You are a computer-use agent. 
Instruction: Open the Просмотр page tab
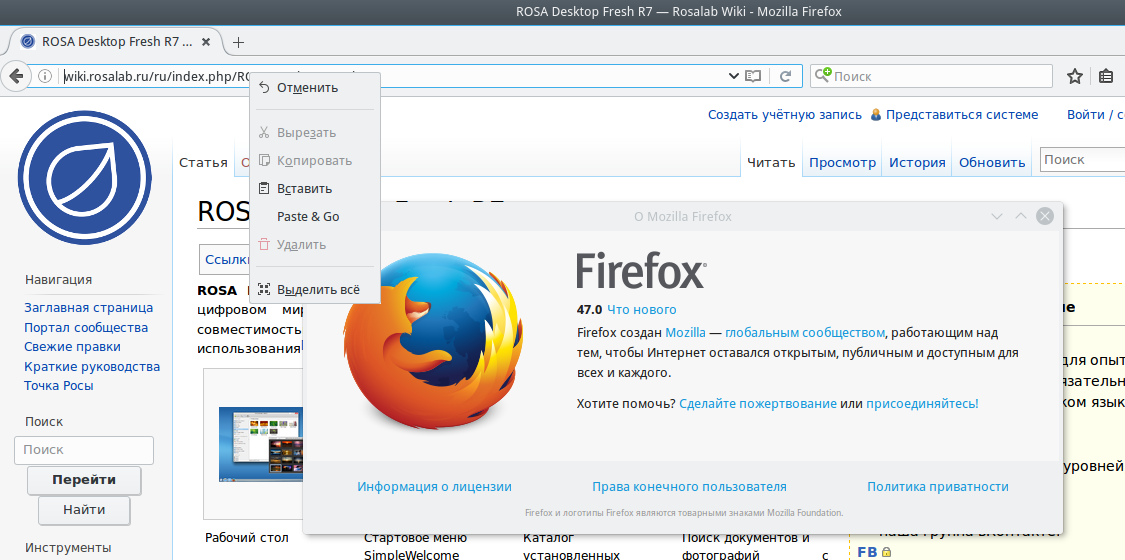click(842, 162)
